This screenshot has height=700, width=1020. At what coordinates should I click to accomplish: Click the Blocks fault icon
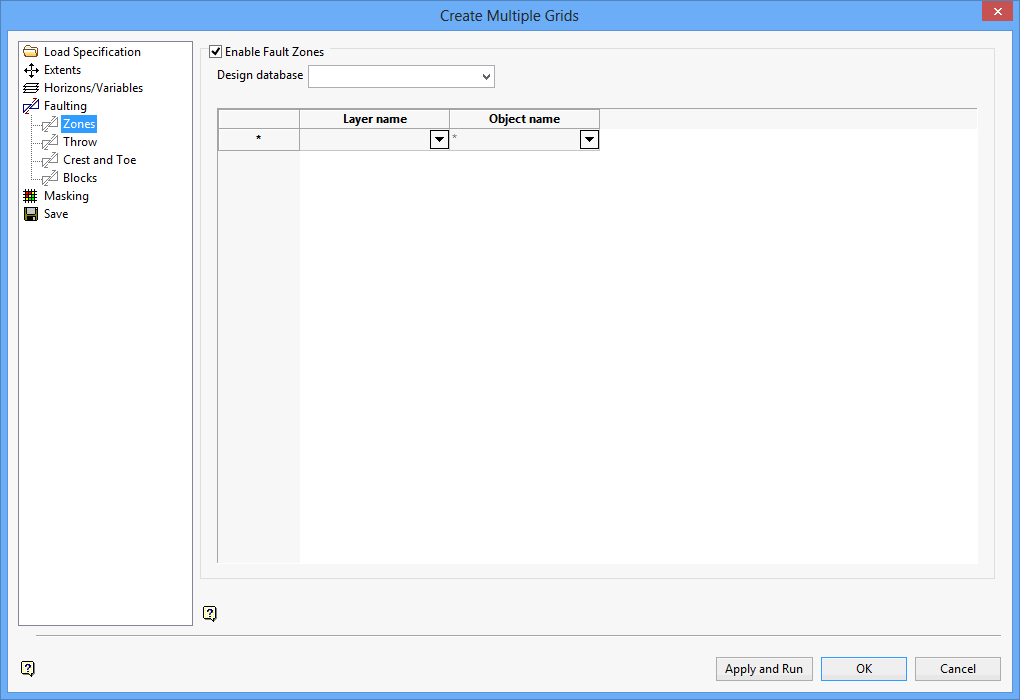click(50, 178)
